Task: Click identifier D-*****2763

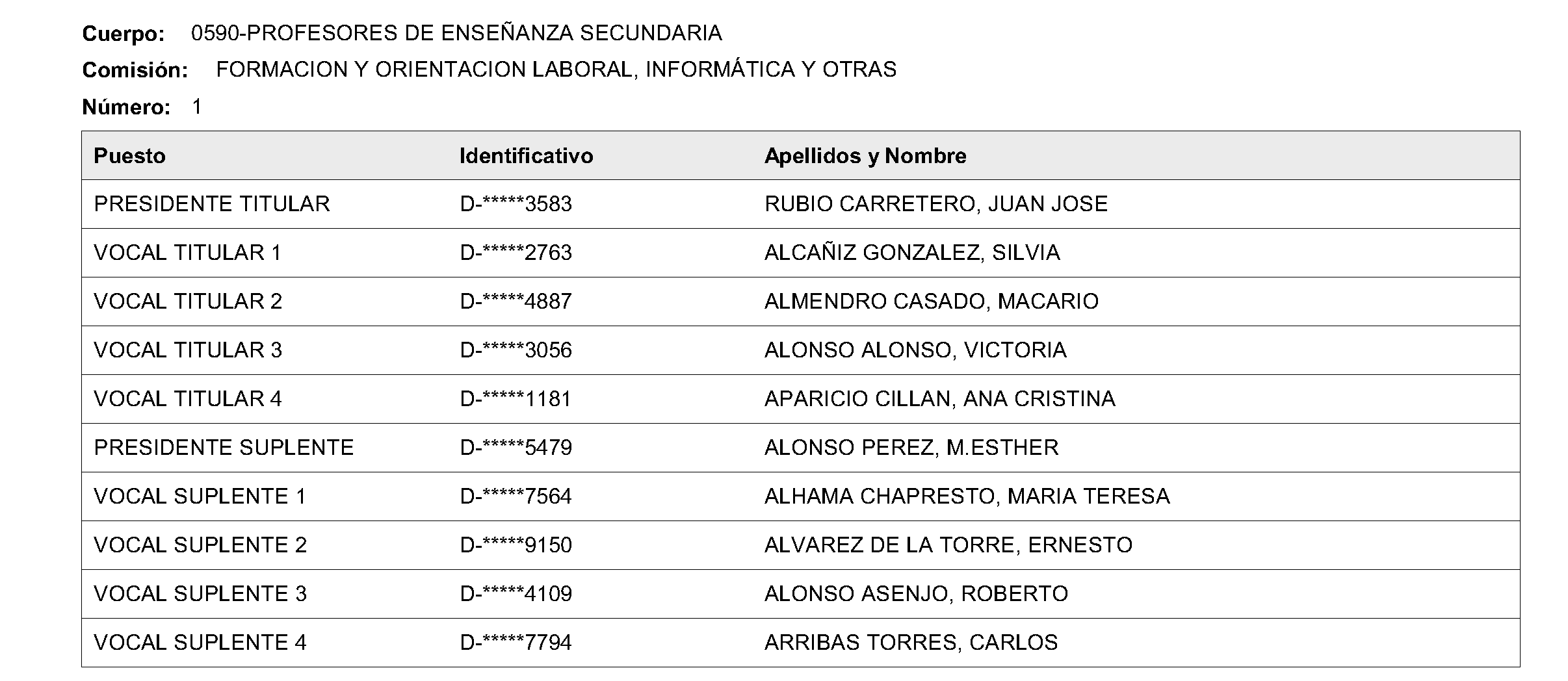Action: (516, 253)
